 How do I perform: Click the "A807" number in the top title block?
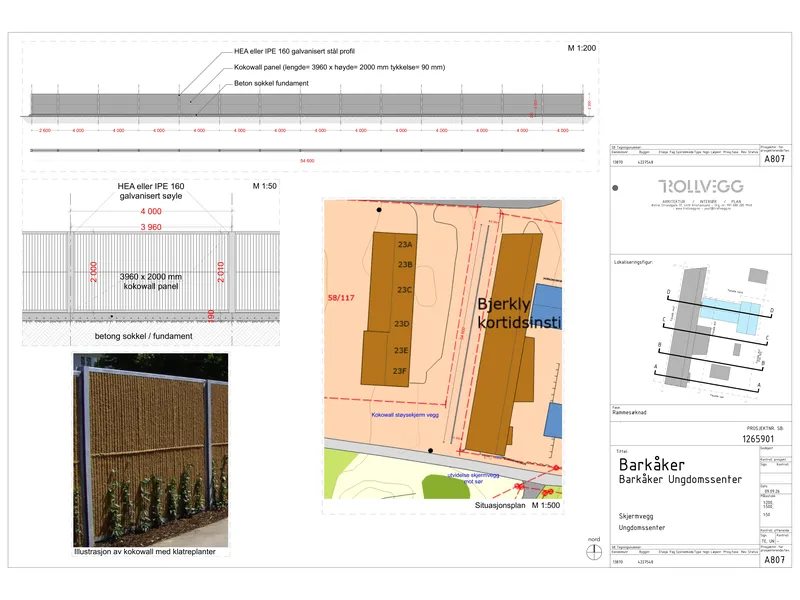click(774, 159)
